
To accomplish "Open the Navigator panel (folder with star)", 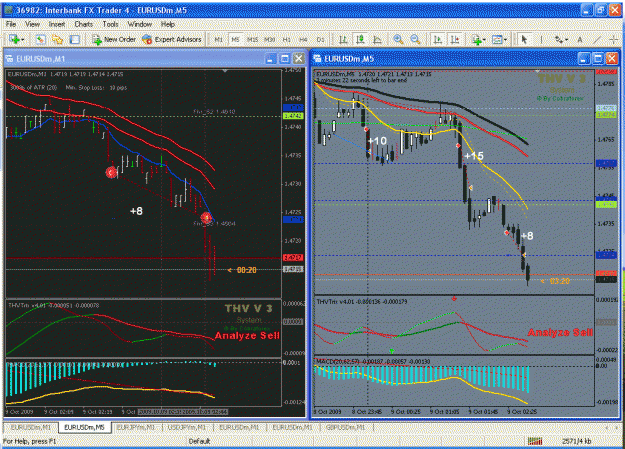I will [x=57, y=39].
